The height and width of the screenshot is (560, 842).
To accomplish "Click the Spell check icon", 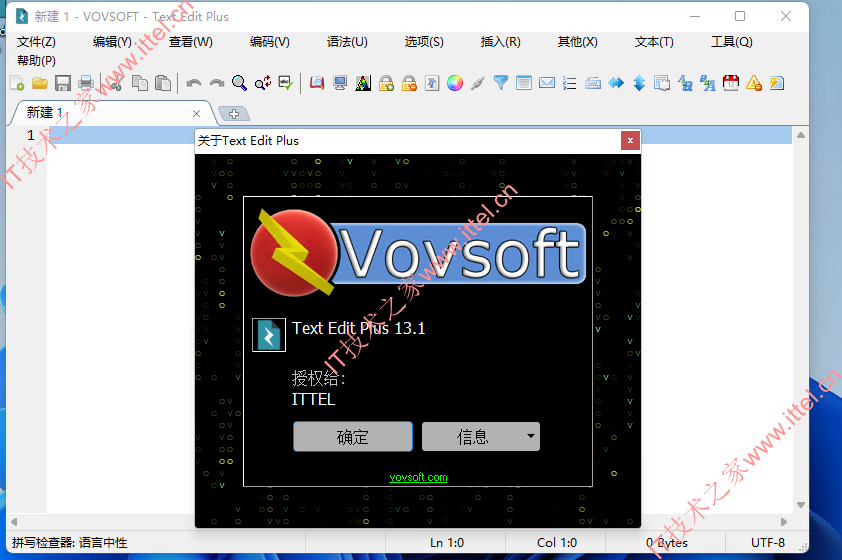I will click(286, 83).
